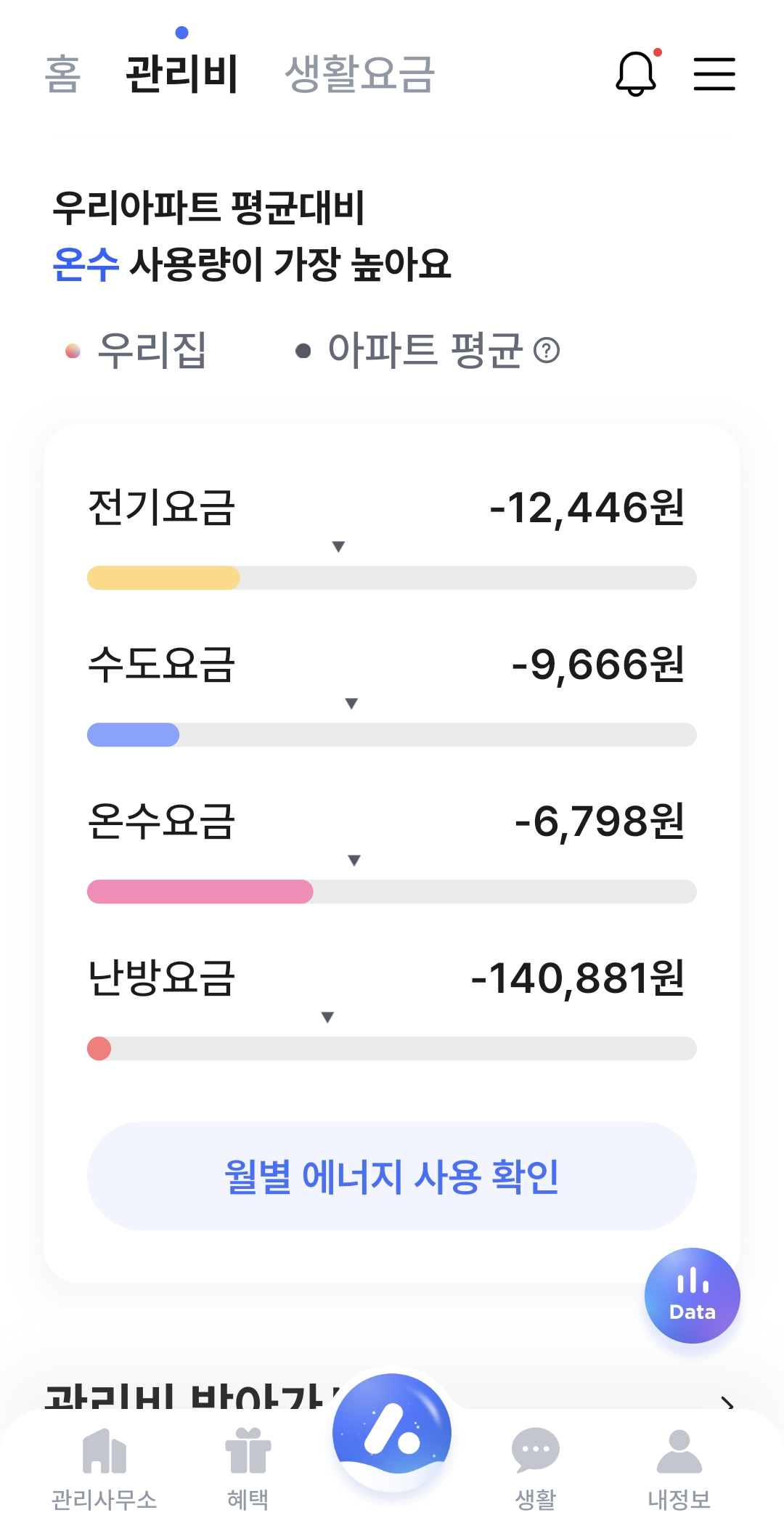Tap the yellow 전기요금 usage bar
This screenshot has width=784, height=1531.
pos(164,578)
